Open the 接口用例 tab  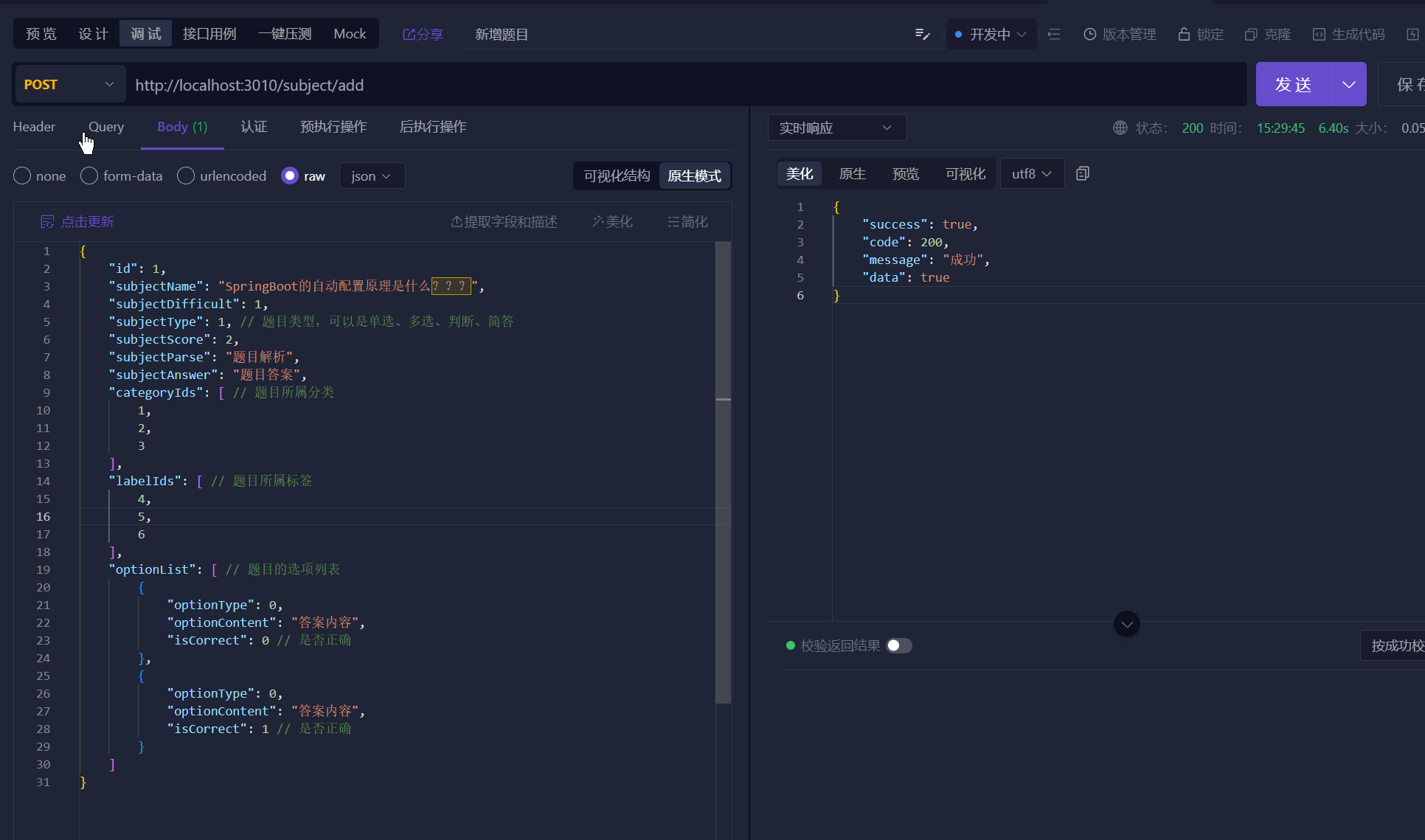[209, 34]
